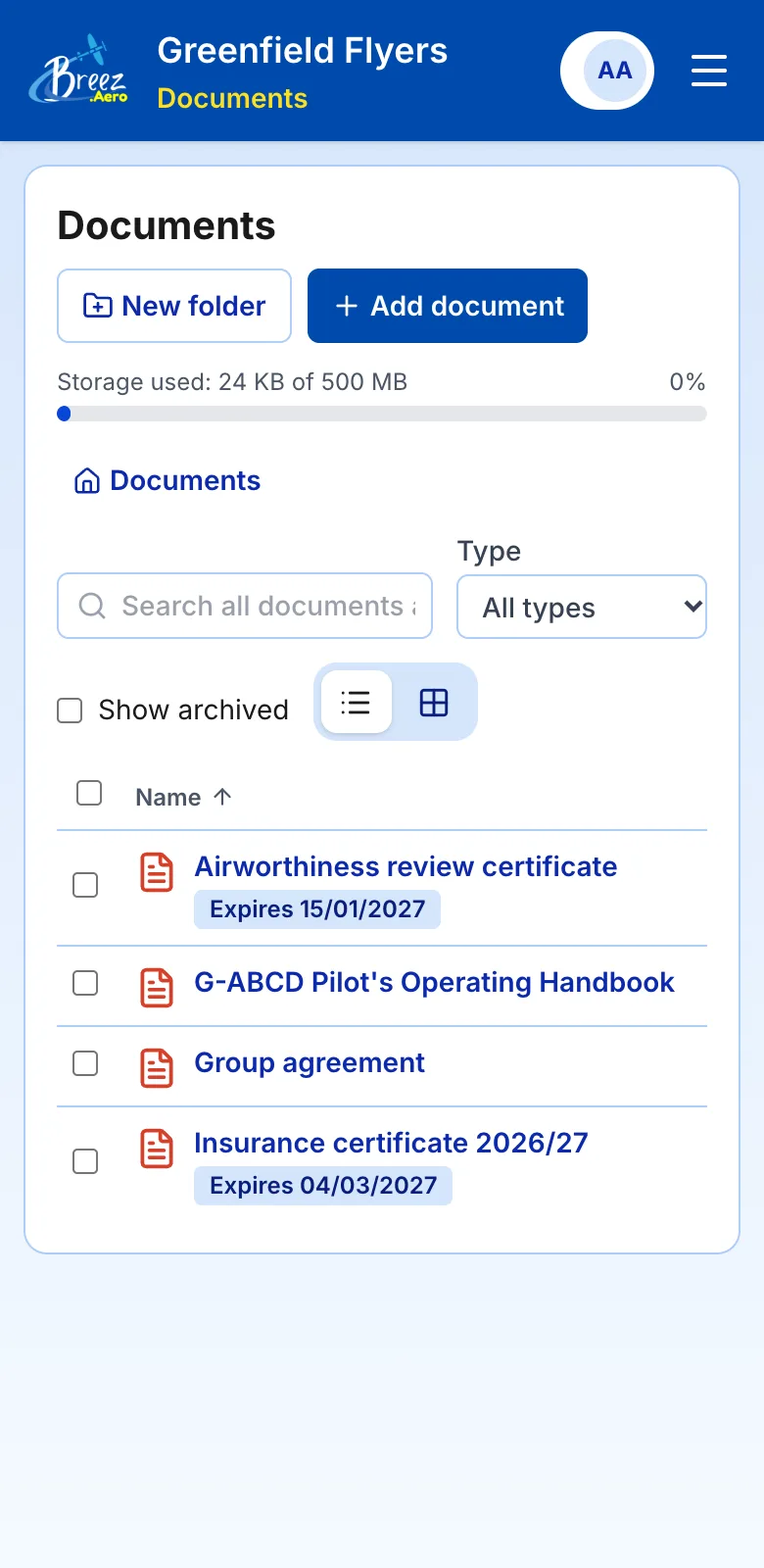Click the storage usage progress bar
Image resolution: width=764 pixels, height=1568 pixels.
click(382, 414)
